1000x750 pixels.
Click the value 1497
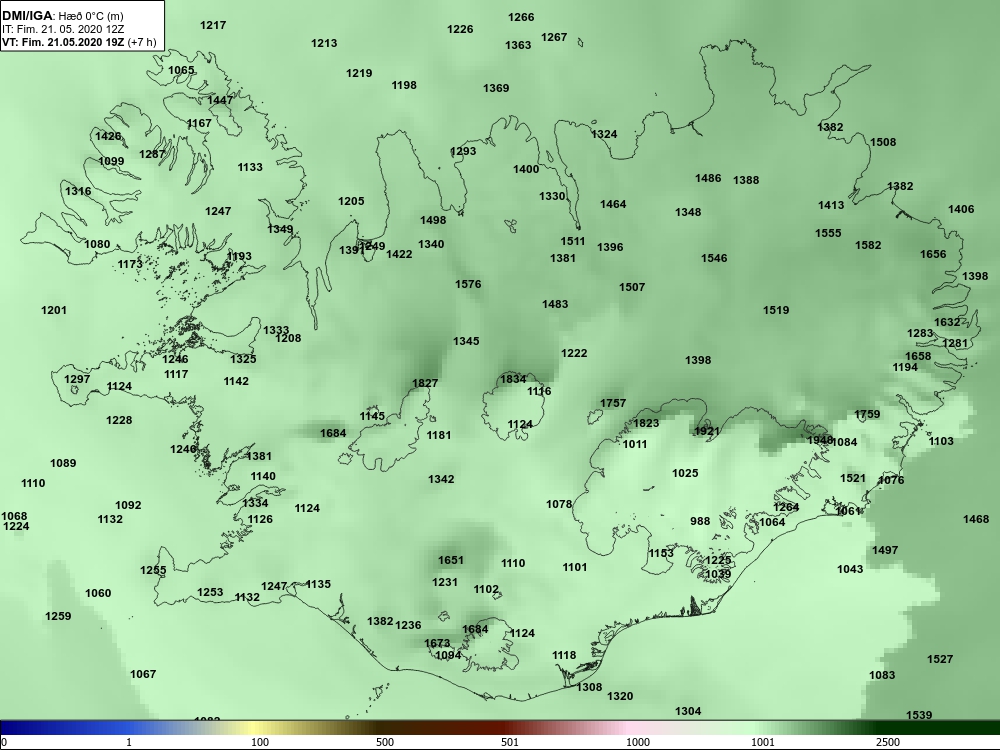pyautogui.click(x=885, y=550)
